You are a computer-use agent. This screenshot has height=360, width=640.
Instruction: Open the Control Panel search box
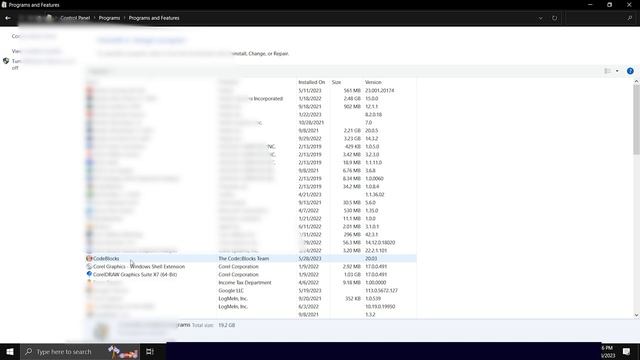[x=600, y=18]
